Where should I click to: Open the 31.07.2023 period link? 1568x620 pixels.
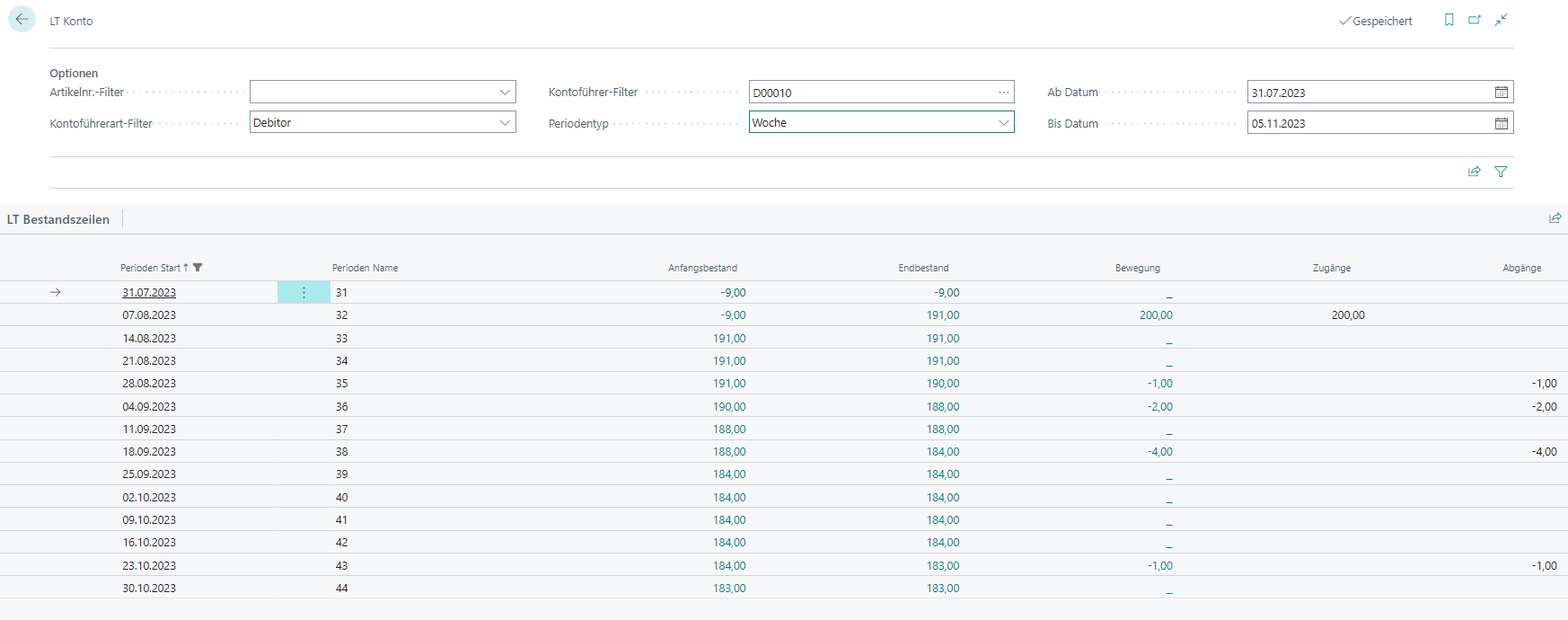pos(149,292)
